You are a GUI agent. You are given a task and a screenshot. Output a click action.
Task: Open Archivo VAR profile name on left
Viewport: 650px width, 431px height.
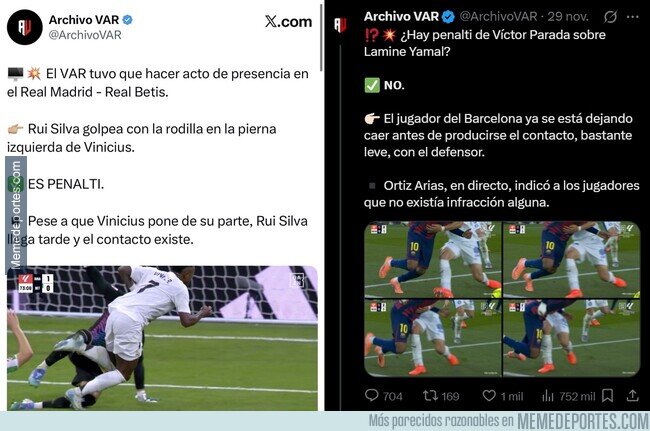(x=84, y=19)
